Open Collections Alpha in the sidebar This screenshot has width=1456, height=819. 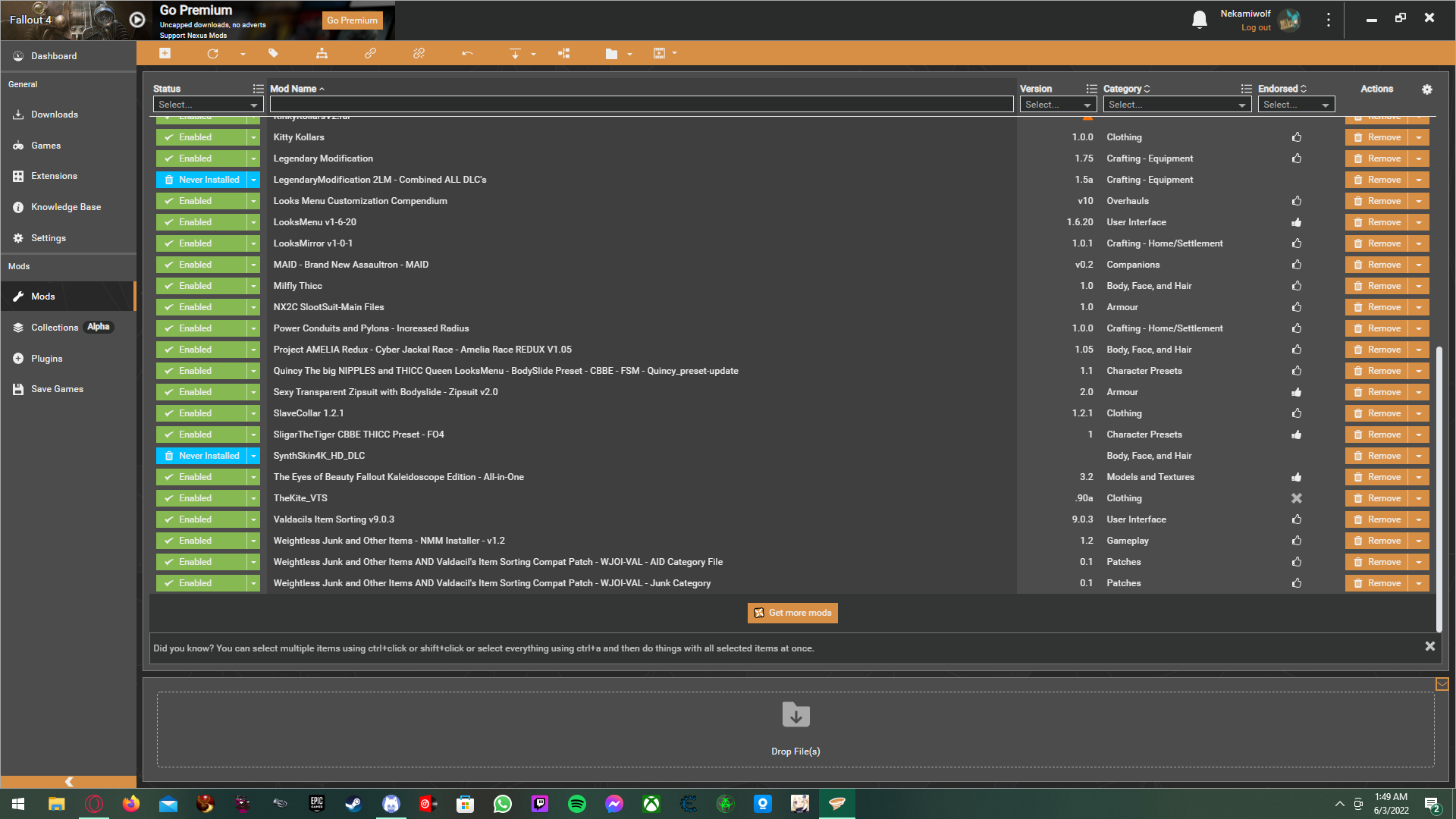(x=68, y=328)
